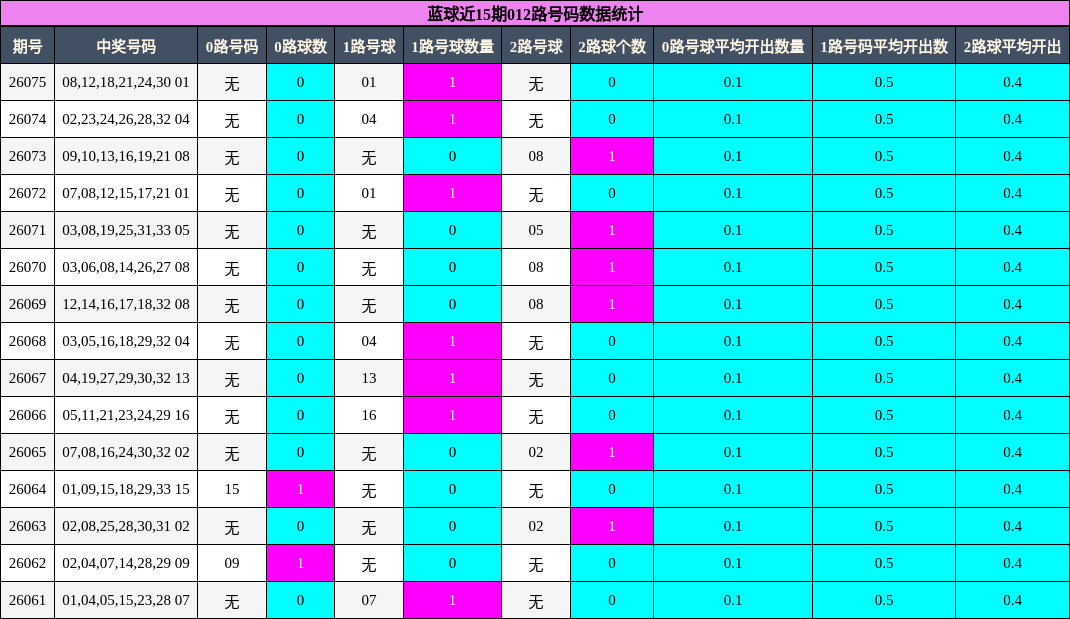Click winning numbers 01,09,15,18,29,33 15
This screenshot has height=619, width=1070.
126,489
